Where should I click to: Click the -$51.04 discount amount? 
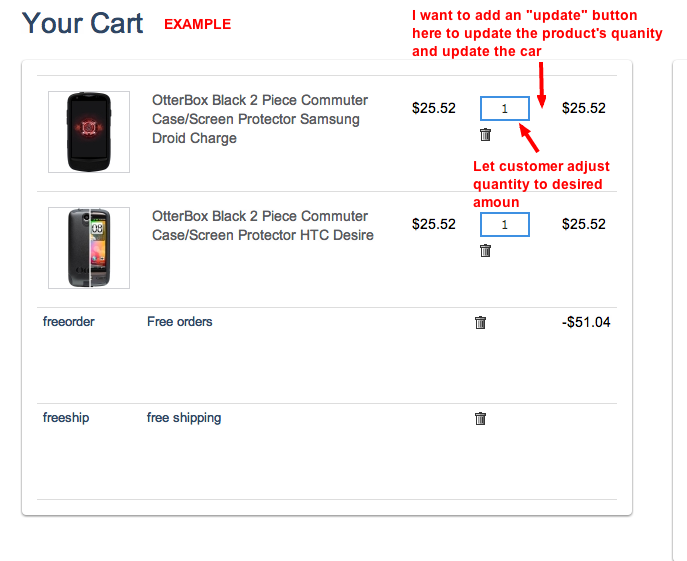(587, 322)
